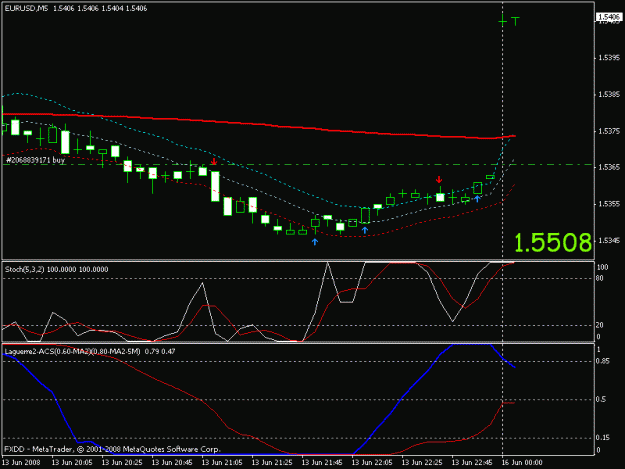Select the blue buy arrow near 22:45
This screenshot has height=469, width=625.
[x=477, y=198]
